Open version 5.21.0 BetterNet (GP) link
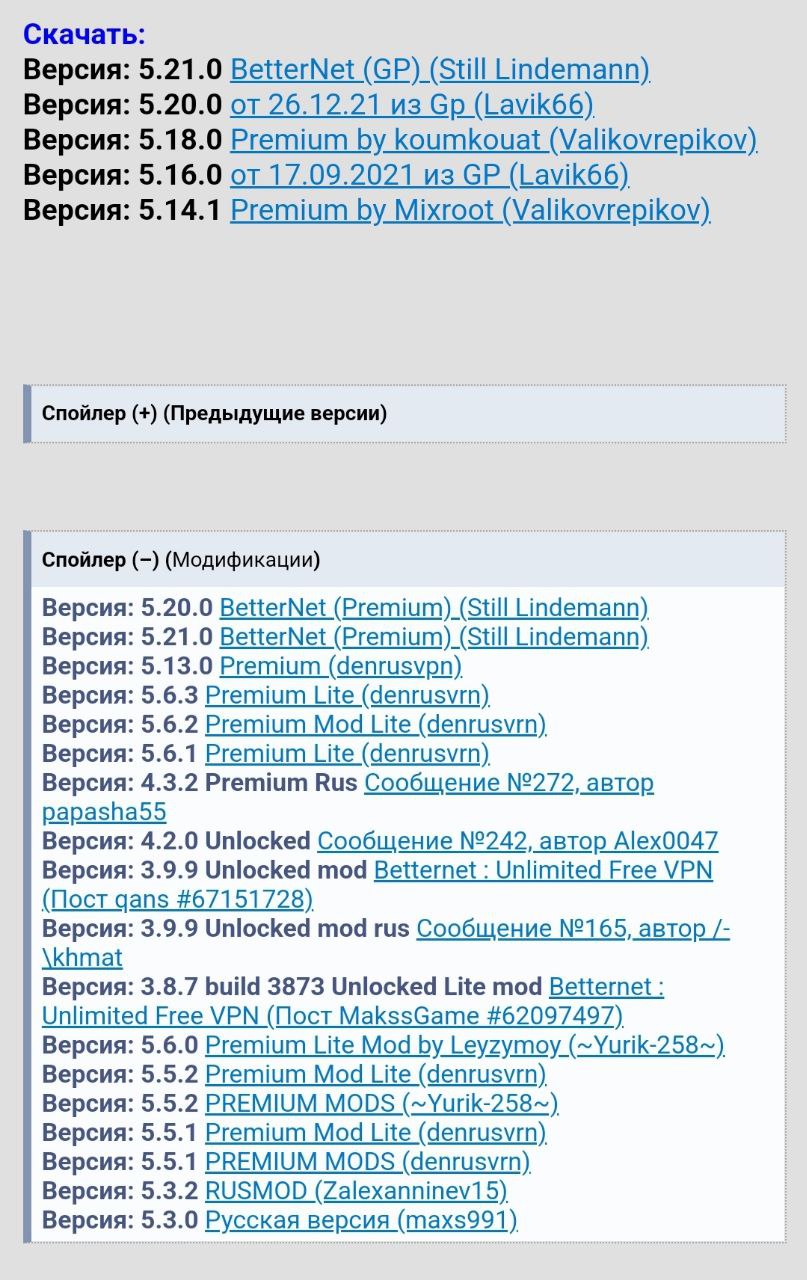807x1280 pixels. click(x=439, y=70)
